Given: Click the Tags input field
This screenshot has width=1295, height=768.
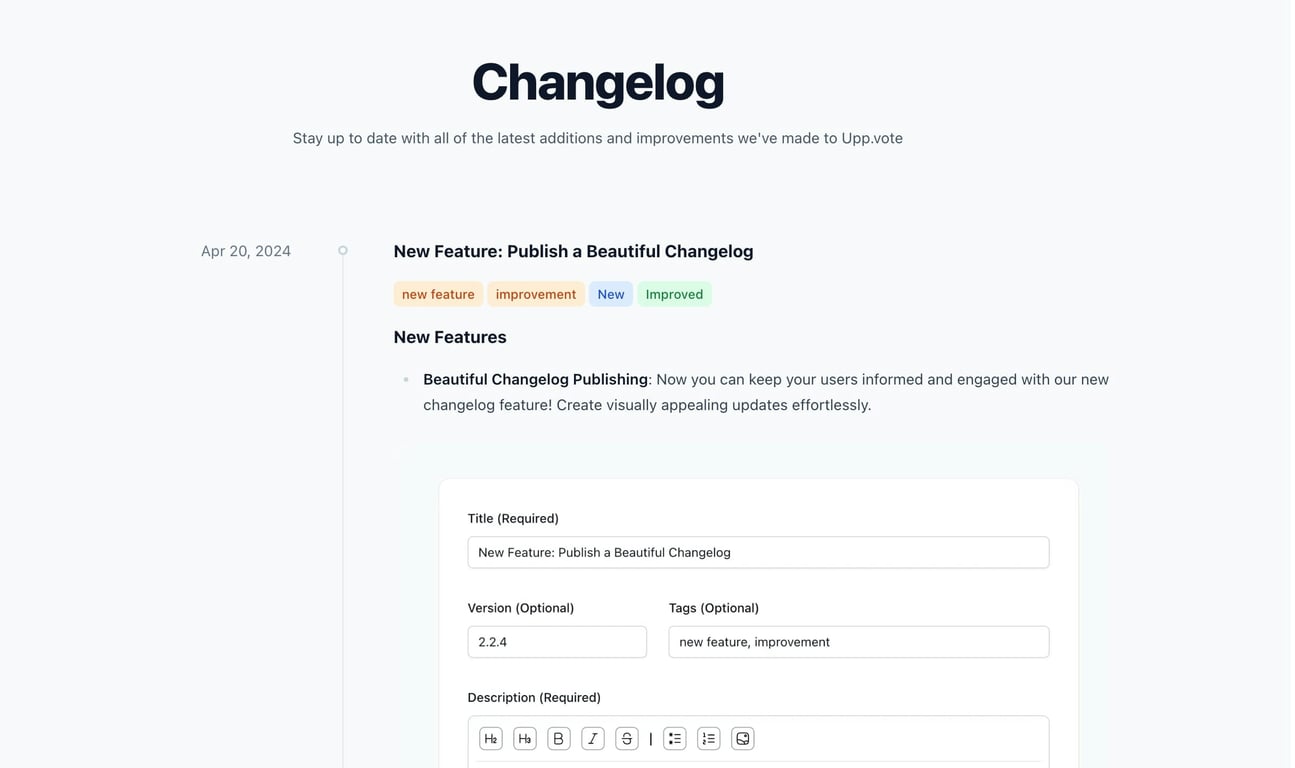Looking at the screenshot, I should [859, 642].
